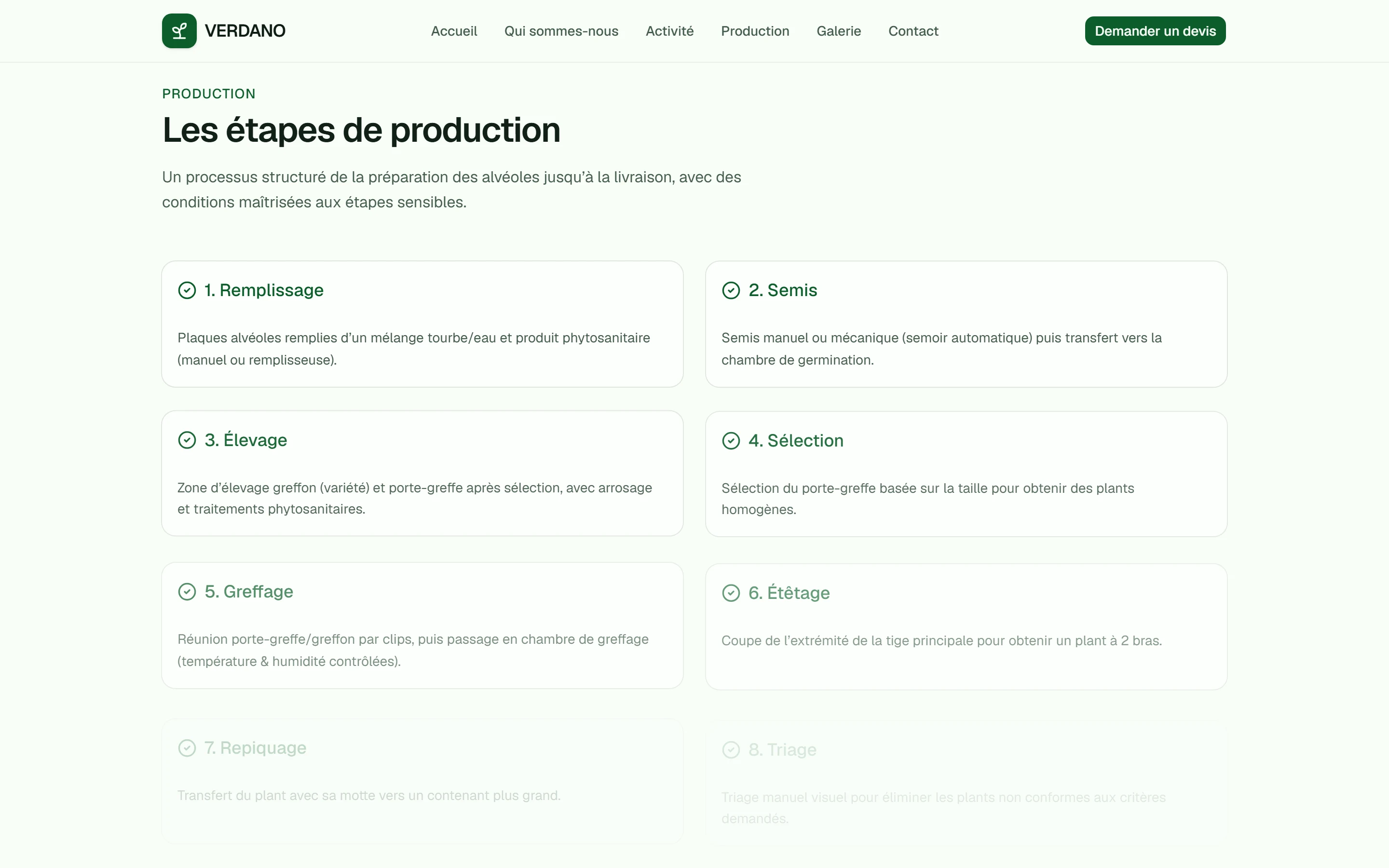Viewport: 1389px width, 868px height.
Task: Click check icon beside 7. Repiquage
Action: (x=187, y=748)
